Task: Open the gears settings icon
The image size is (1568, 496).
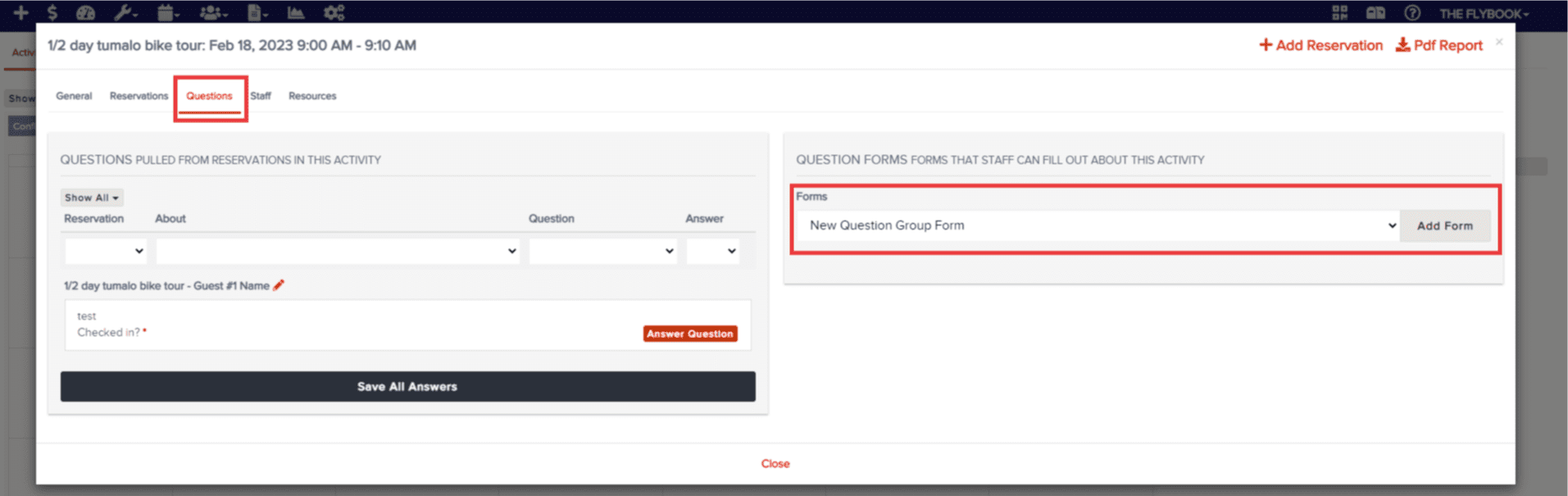Action: [x=334, y=12]
